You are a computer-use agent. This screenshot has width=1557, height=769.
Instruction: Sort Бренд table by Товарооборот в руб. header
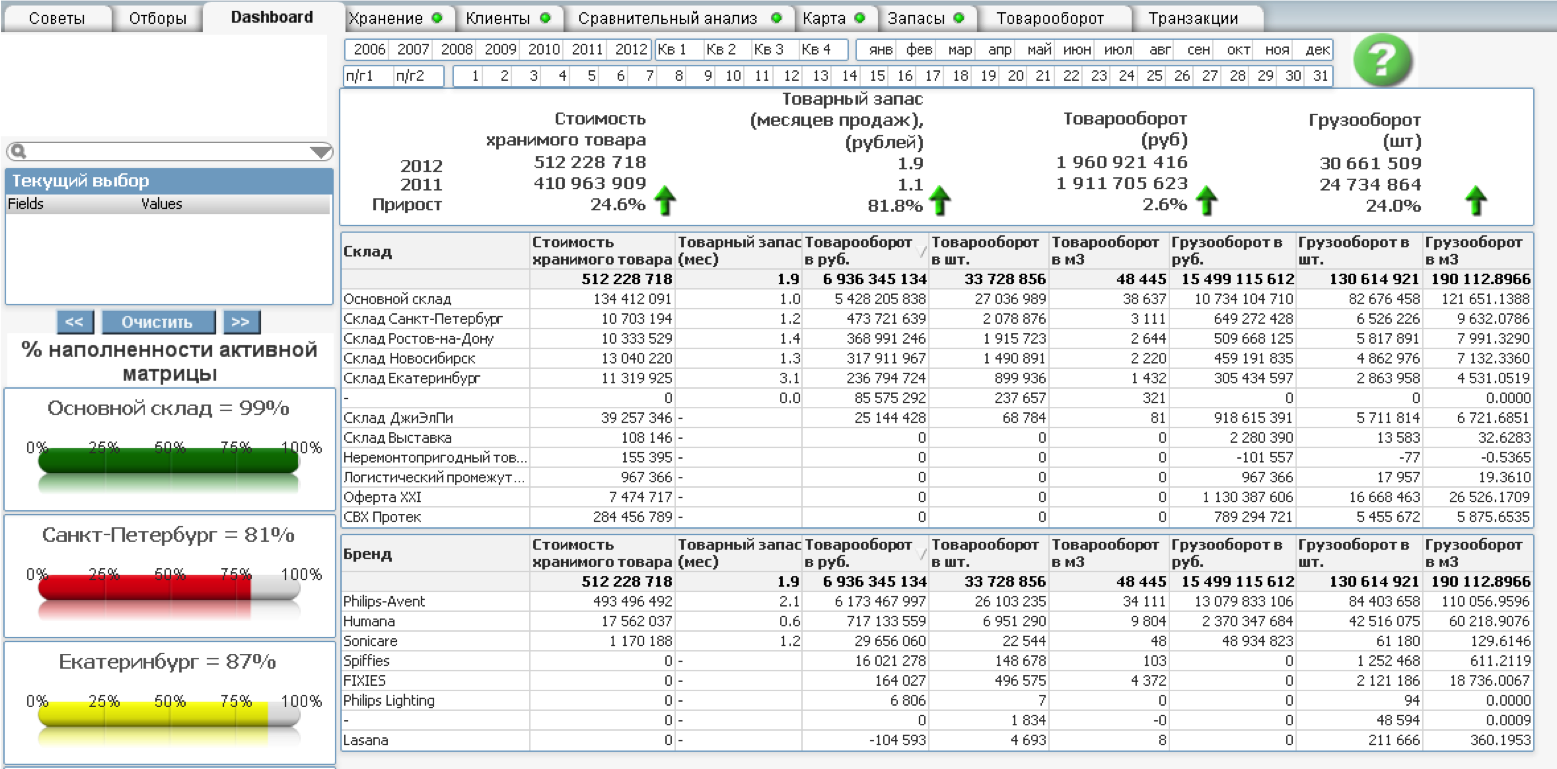pos(866,553)
